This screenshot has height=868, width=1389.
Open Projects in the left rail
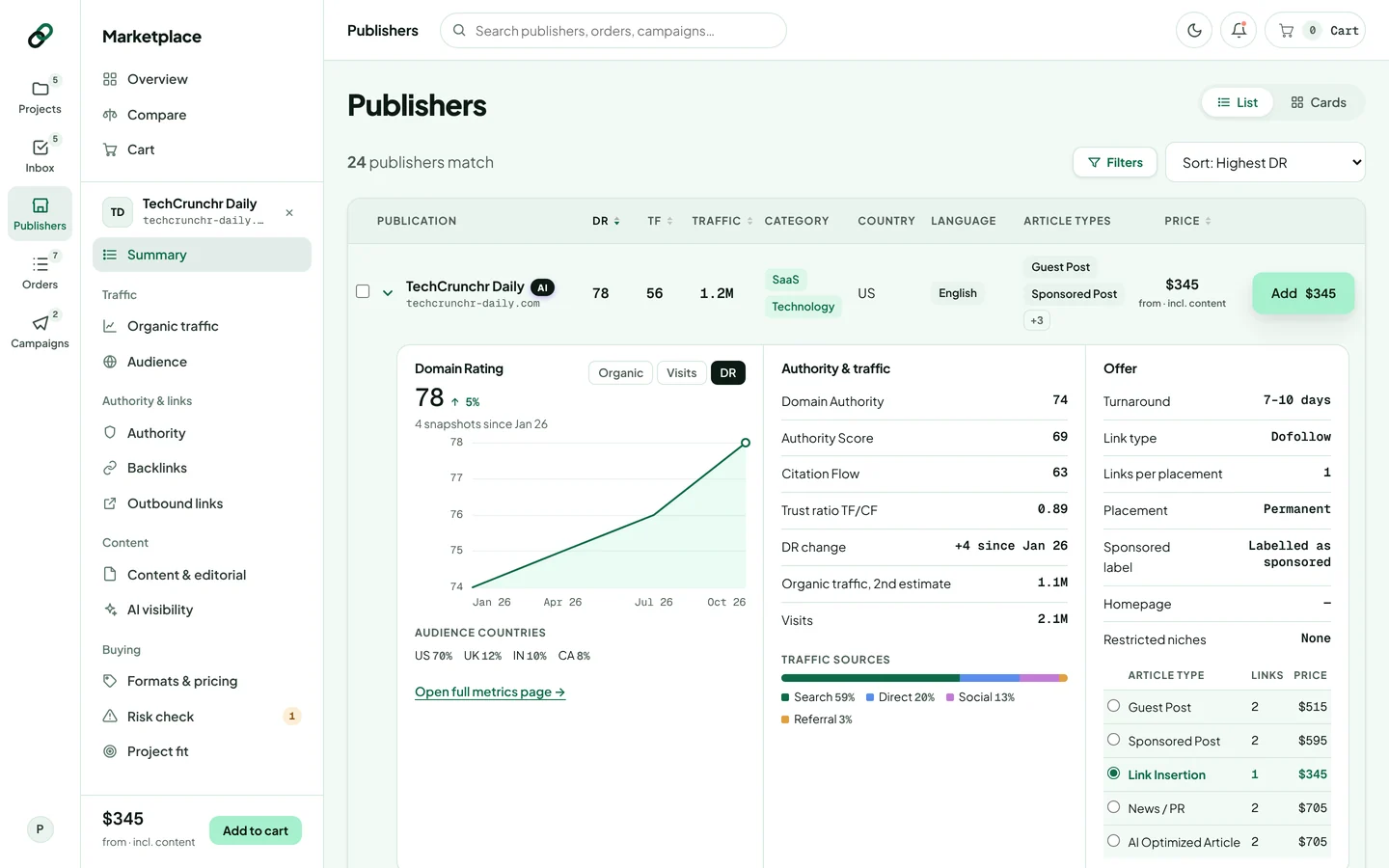(x=40, y=96)
